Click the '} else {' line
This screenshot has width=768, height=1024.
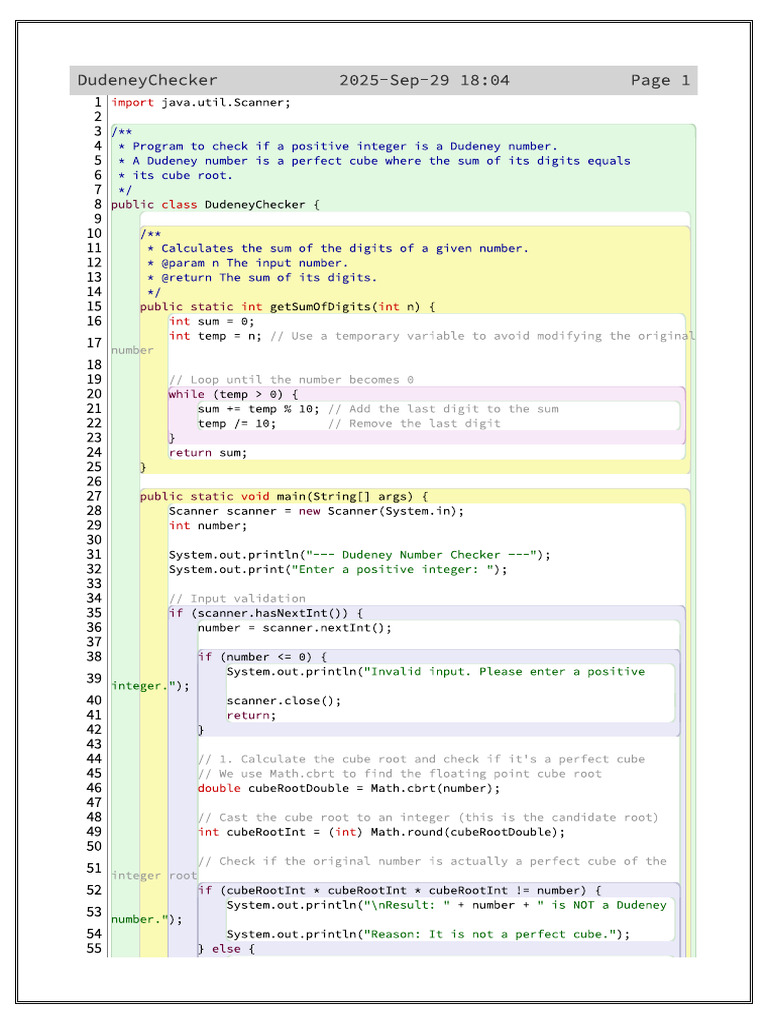[226, 949]
